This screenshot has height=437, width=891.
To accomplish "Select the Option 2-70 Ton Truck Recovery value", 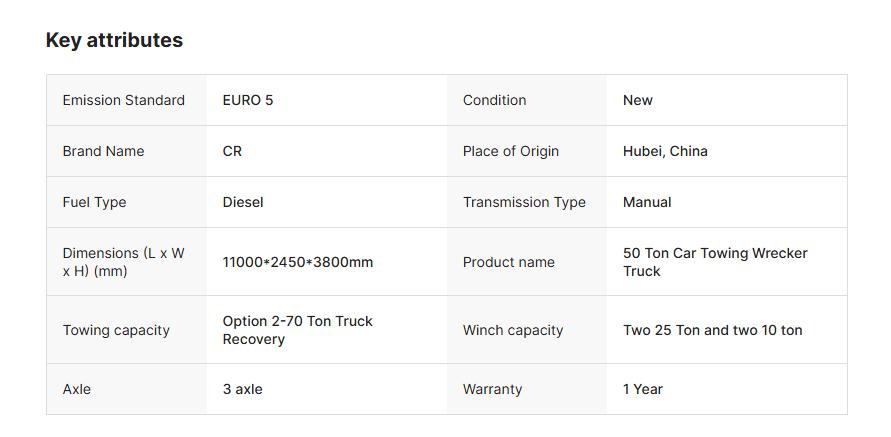I will 297,330.
